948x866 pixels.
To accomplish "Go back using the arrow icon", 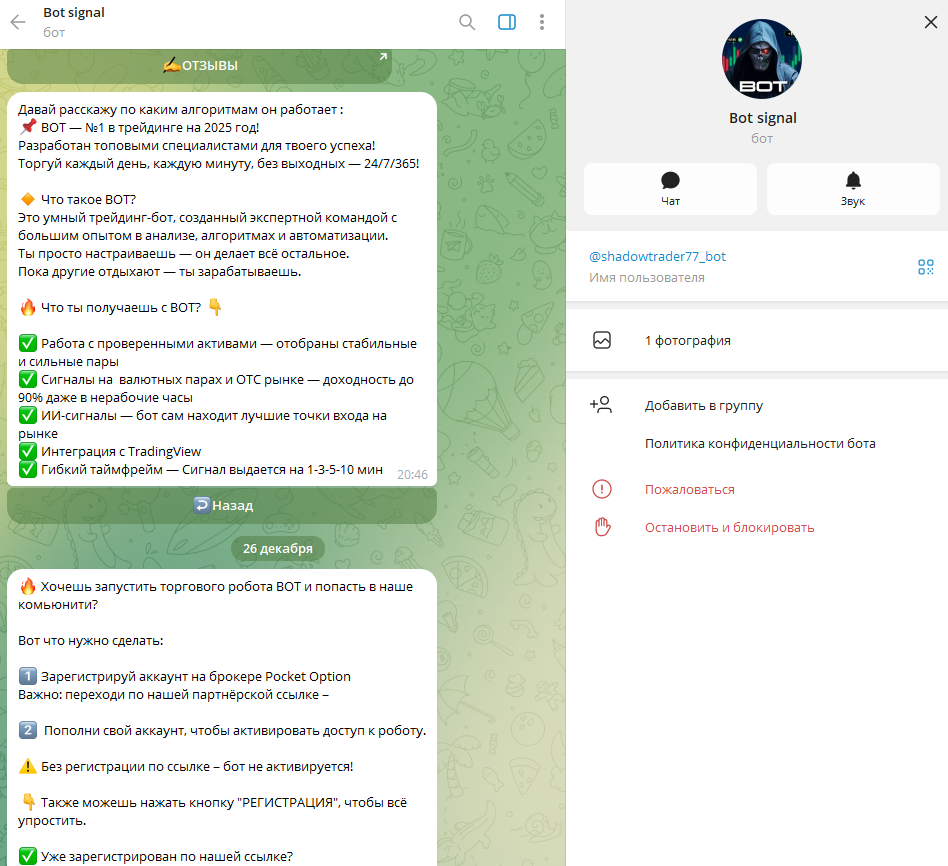I will pos(18,22).
